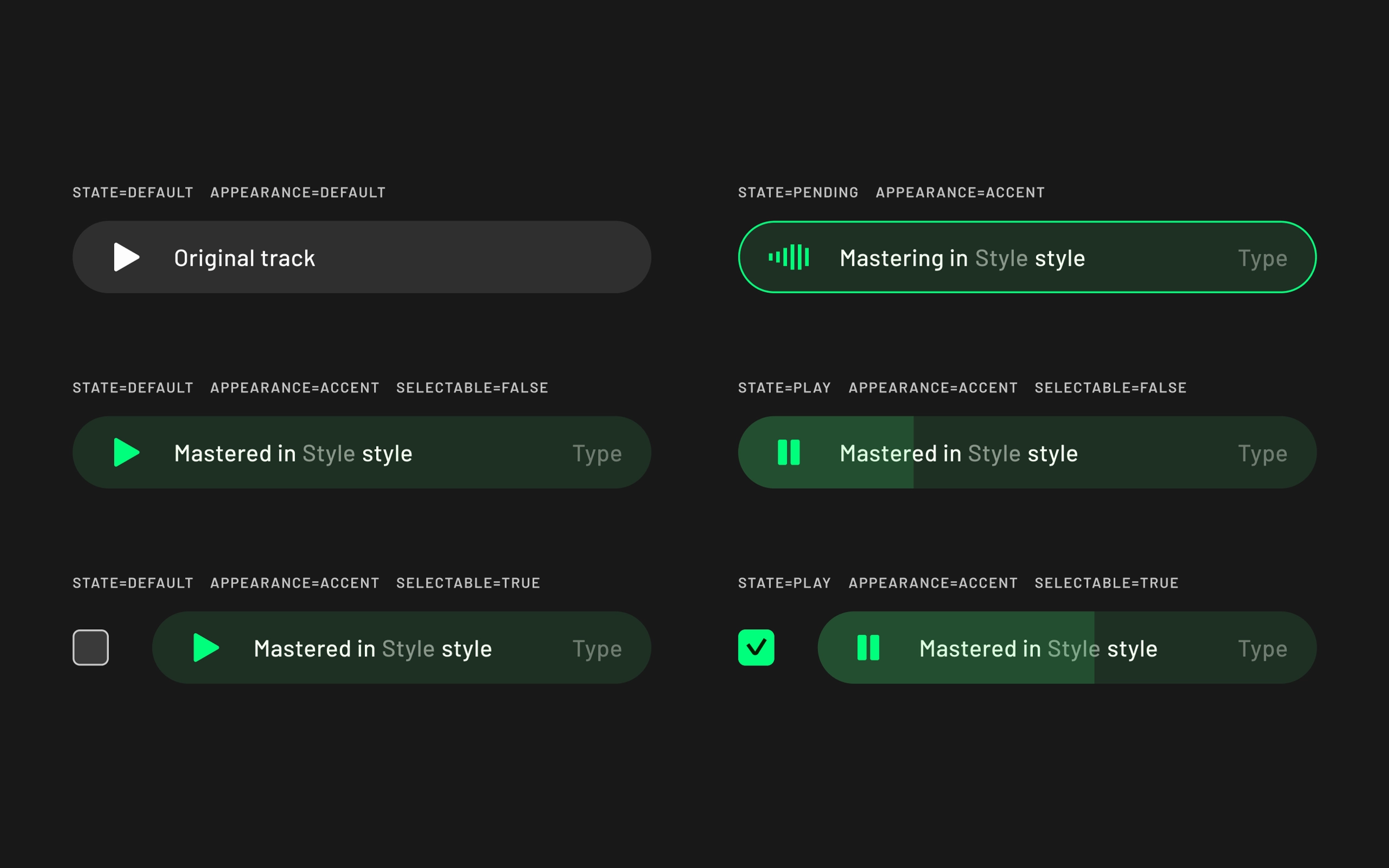This screenshot has height=868, width=1389.
Task: Pause the playing track next to checked checkbox
Action: pyautogui.click(x=868, y=648)
